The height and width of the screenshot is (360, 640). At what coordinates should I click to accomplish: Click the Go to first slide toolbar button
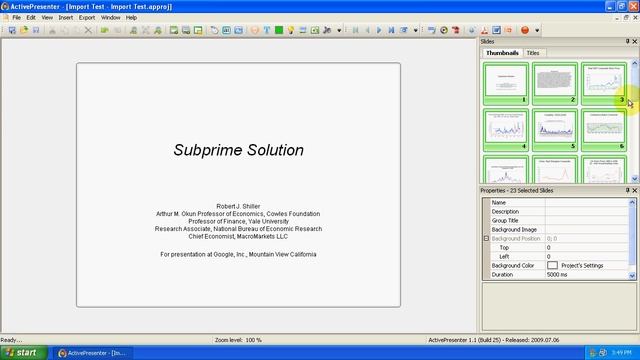[x=356, y=30]
